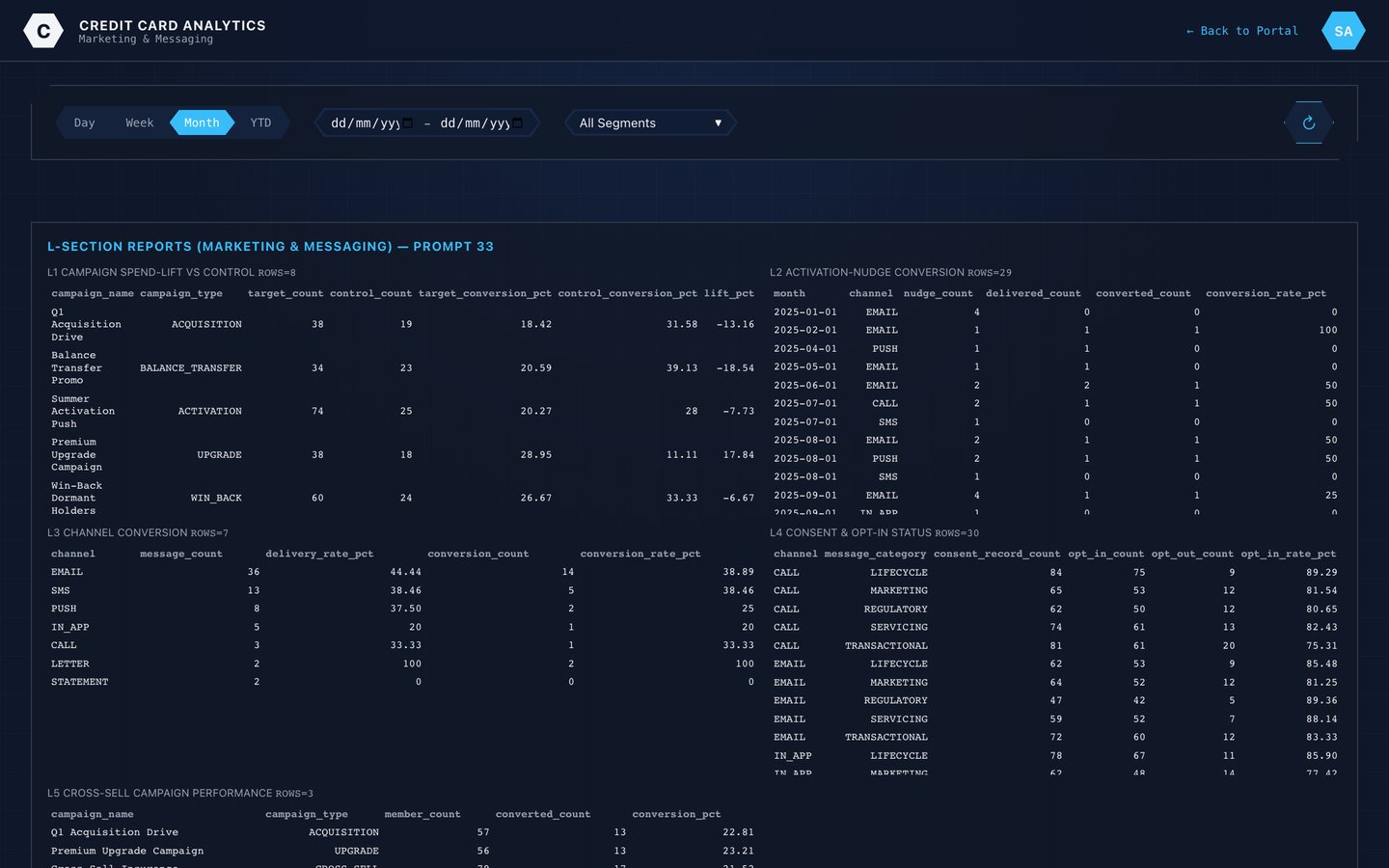
Task: Click WIN_BACK campaign type cell
Action: coord(216,499)
